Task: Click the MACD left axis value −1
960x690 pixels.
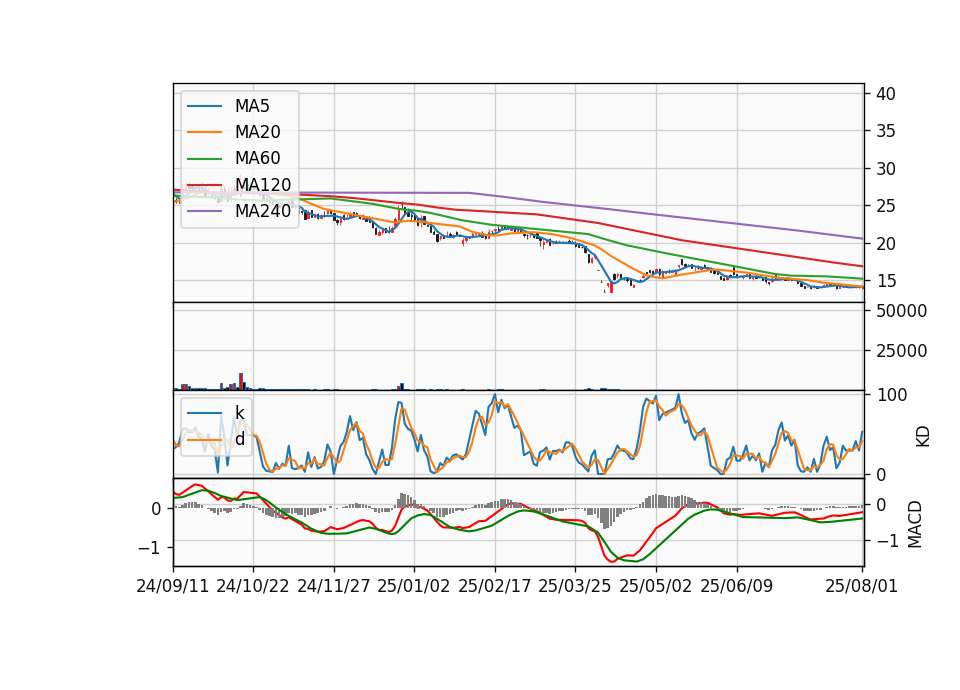Action: click(x=149, y=547)
